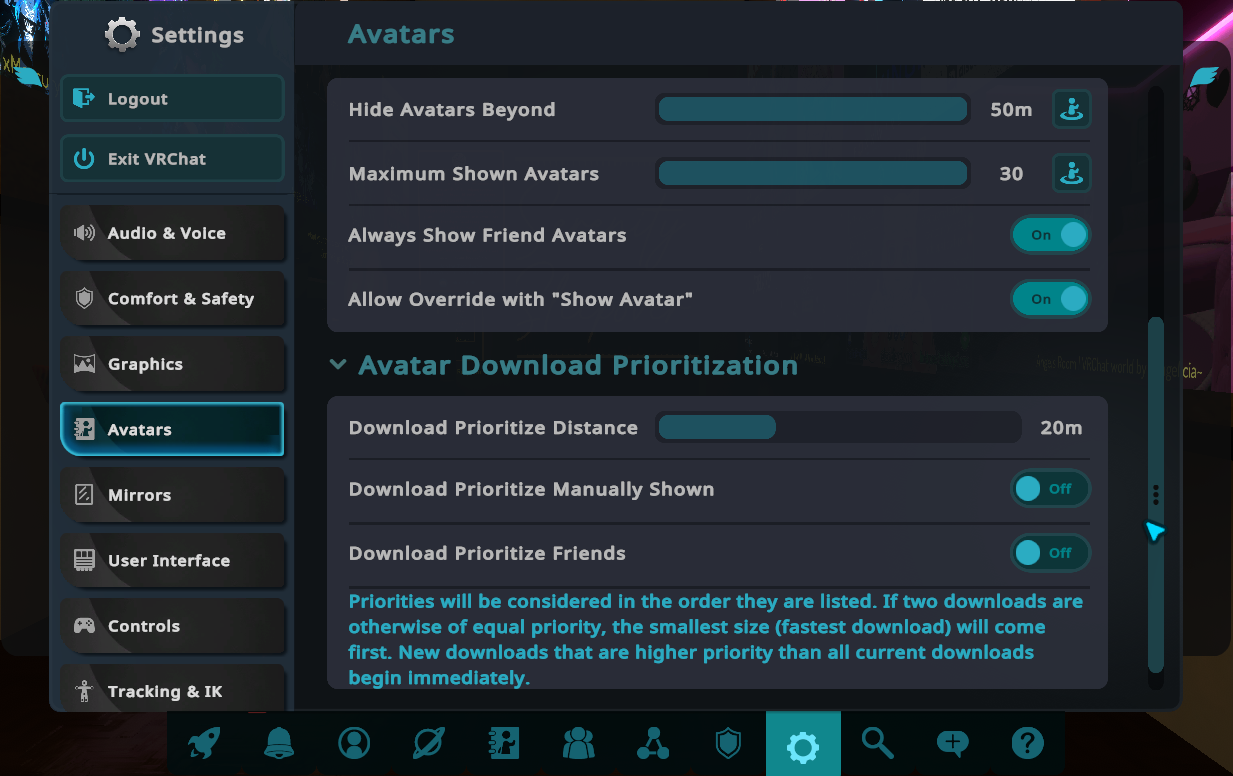This screenshot has height=776, width=1233.
Task: Open the Help question mark icon
Action: (x=1027, y=743)
